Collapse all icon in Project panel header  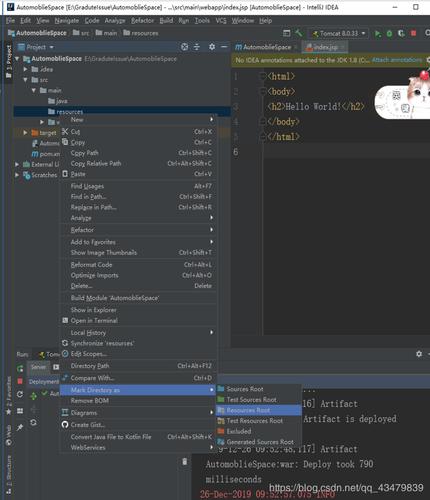click(x=197, y=47)
